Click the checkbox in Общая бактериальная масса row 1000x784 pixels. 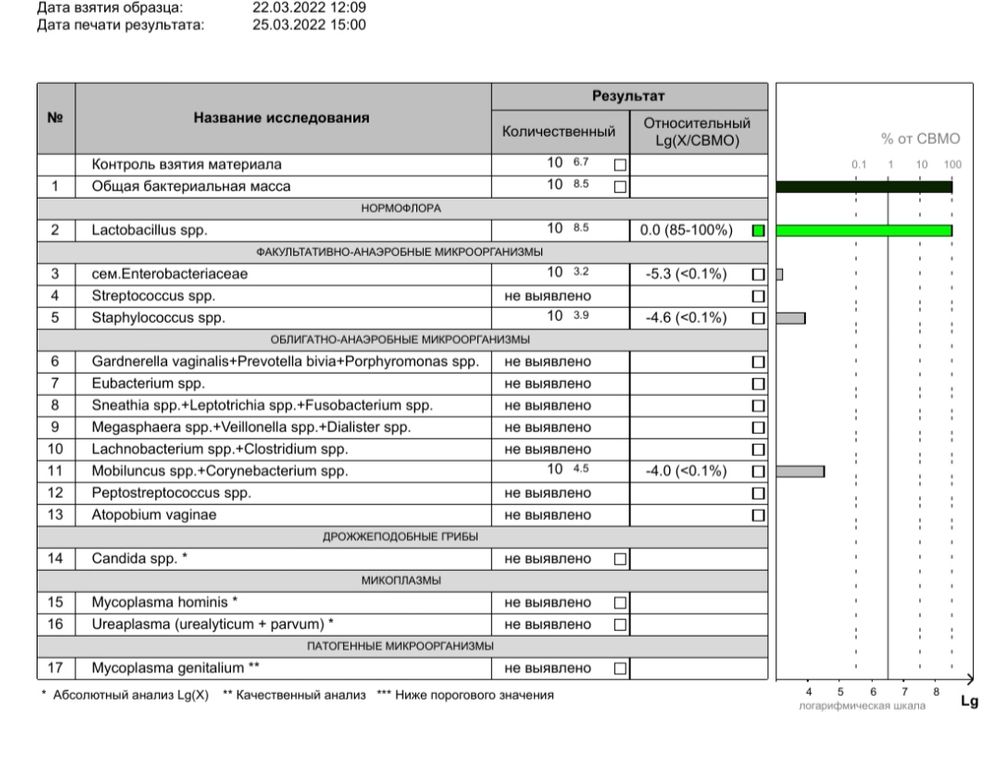pyautogui.click(x=620, y=186)
